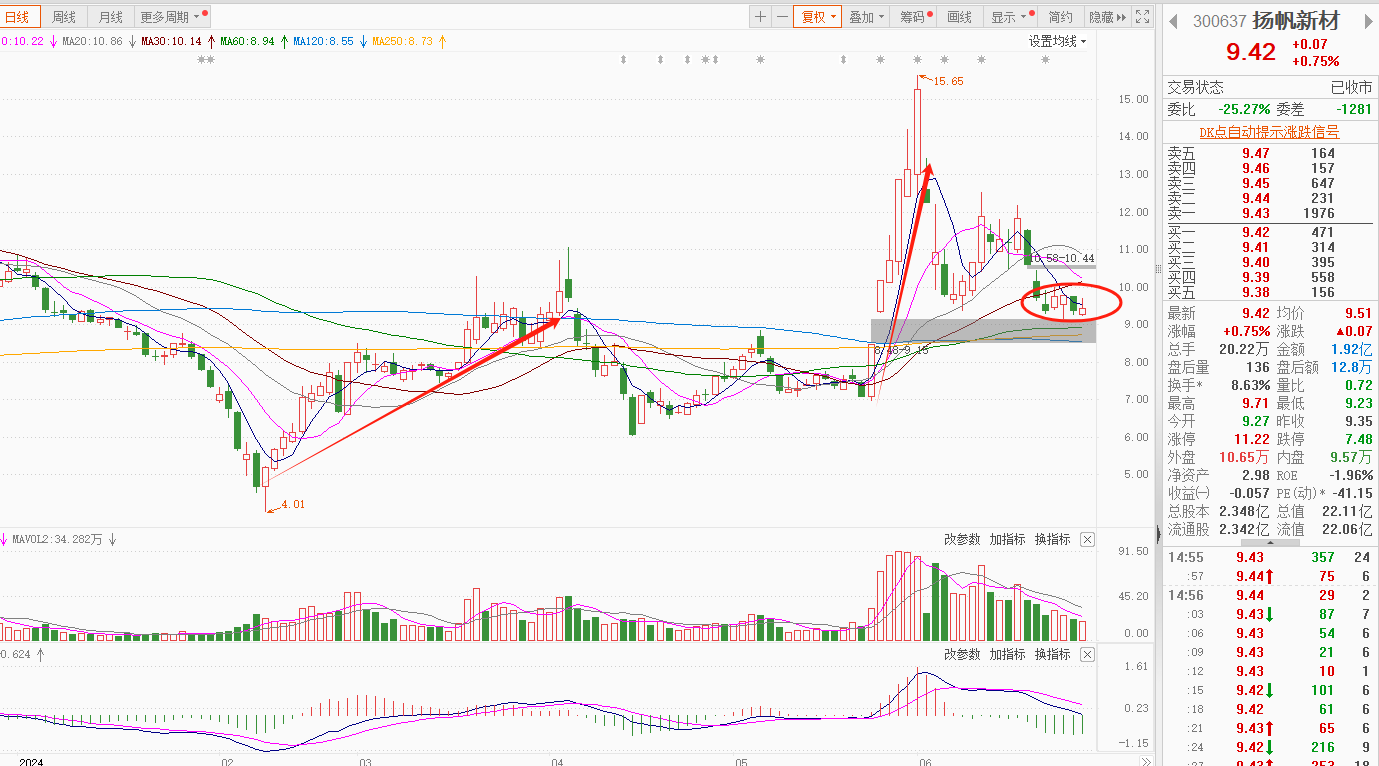Click 改参数 in volume panel
This screenshot has width=1379, height=766.
[962, 540]
